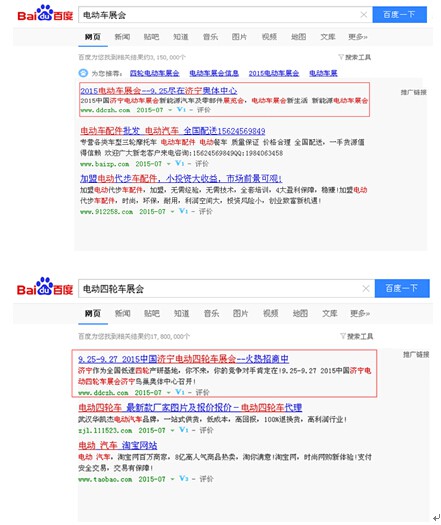This screenshot has width=441, height=525.
Task: Expand dropdown arrow after www.taobao.com 2015-07
Action: pos(172,479)
